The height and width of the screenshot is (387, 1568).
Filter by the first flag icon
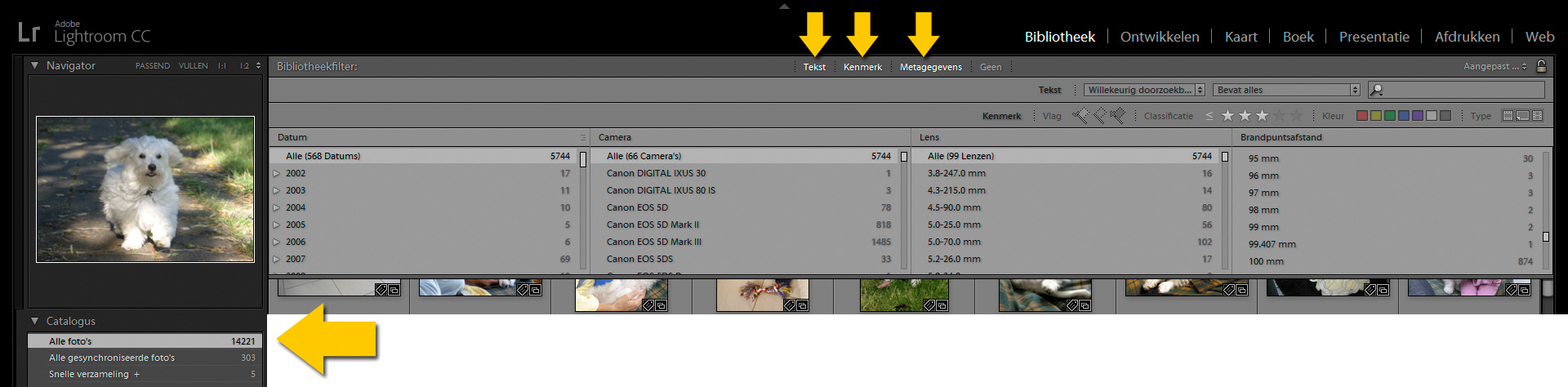1080,116
